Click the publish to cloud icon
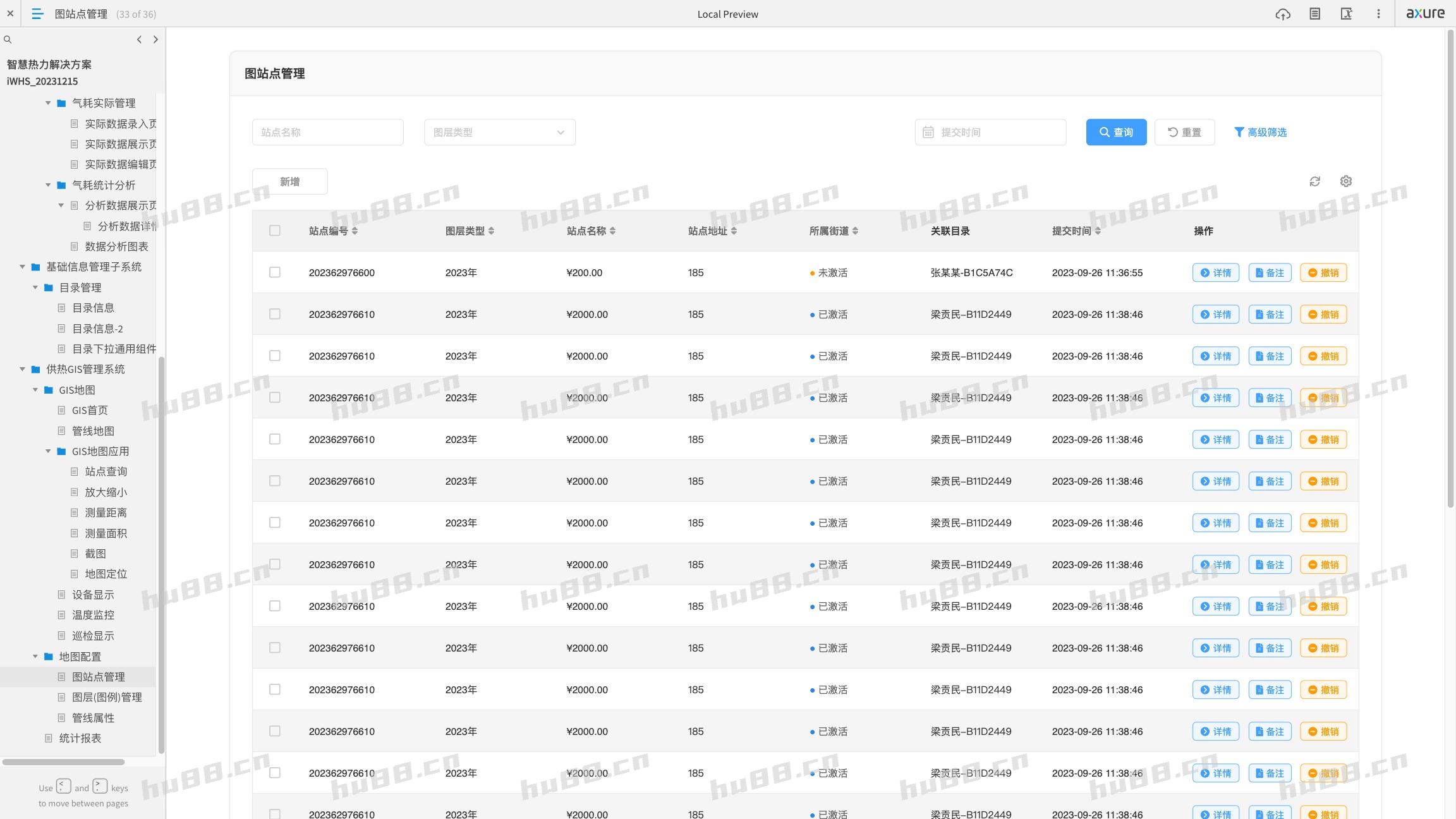The image size is (1456, 819). coord(1282,14)
